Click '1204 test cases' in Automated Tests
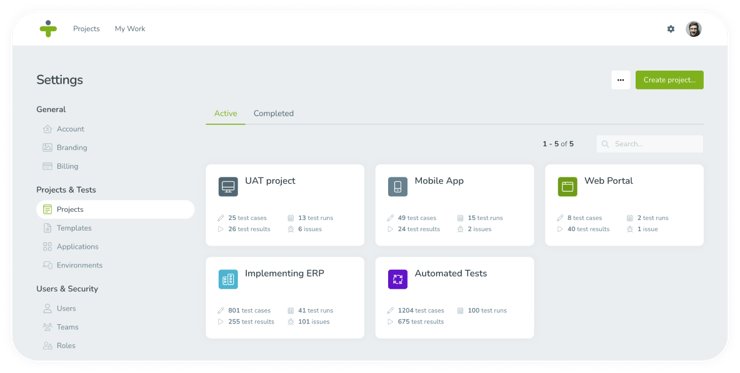 point(421,310)
